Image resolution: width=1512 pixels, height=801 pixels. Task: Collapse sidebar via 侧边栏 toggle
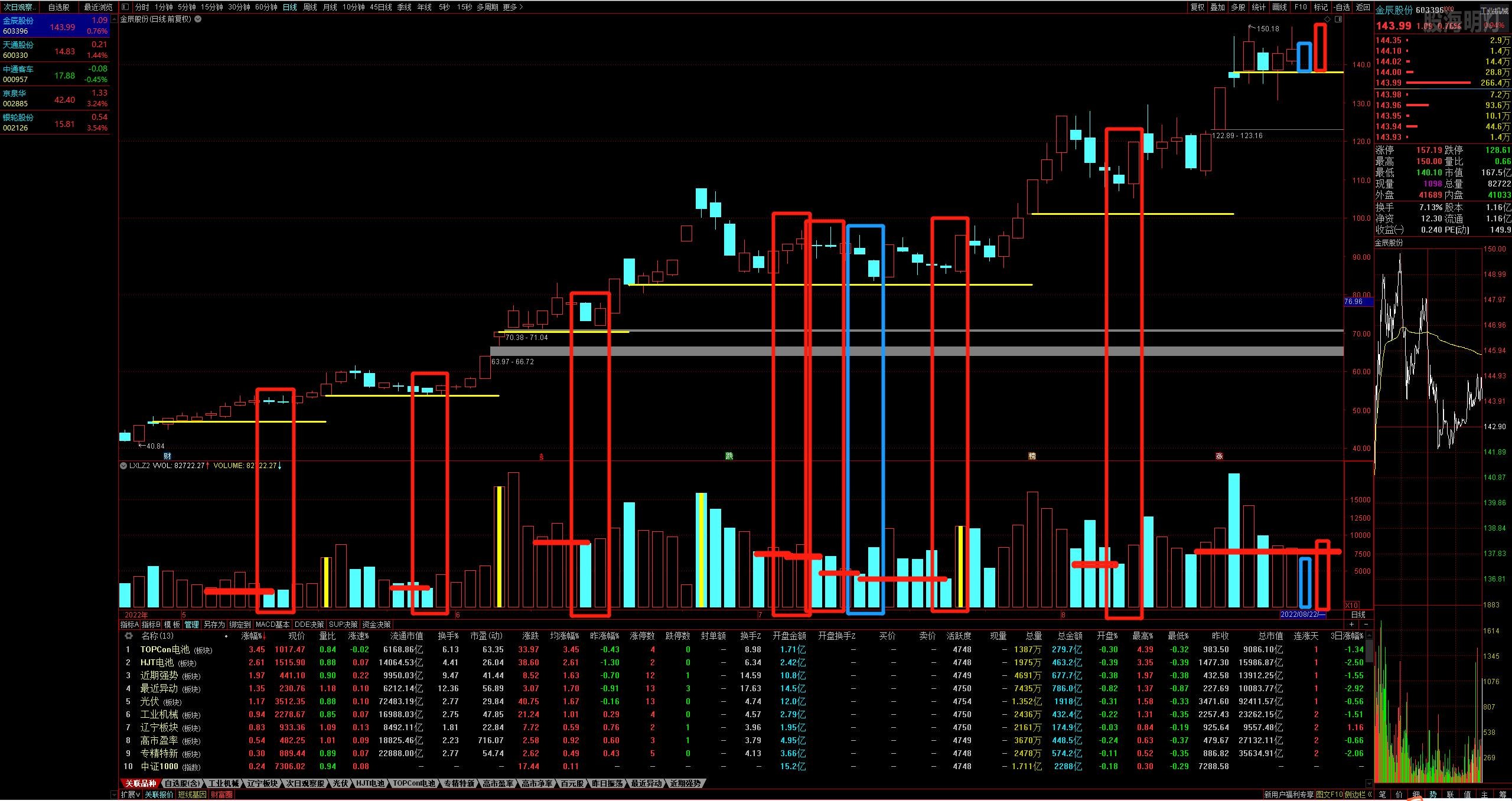1358,795
